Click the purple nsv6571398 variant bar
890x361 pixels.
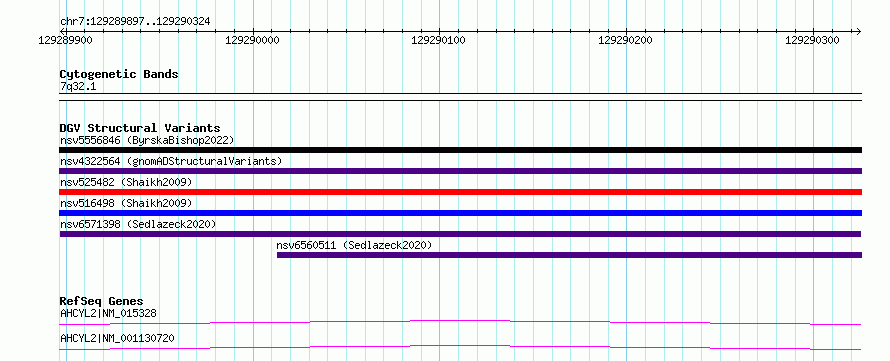(460, 234)
